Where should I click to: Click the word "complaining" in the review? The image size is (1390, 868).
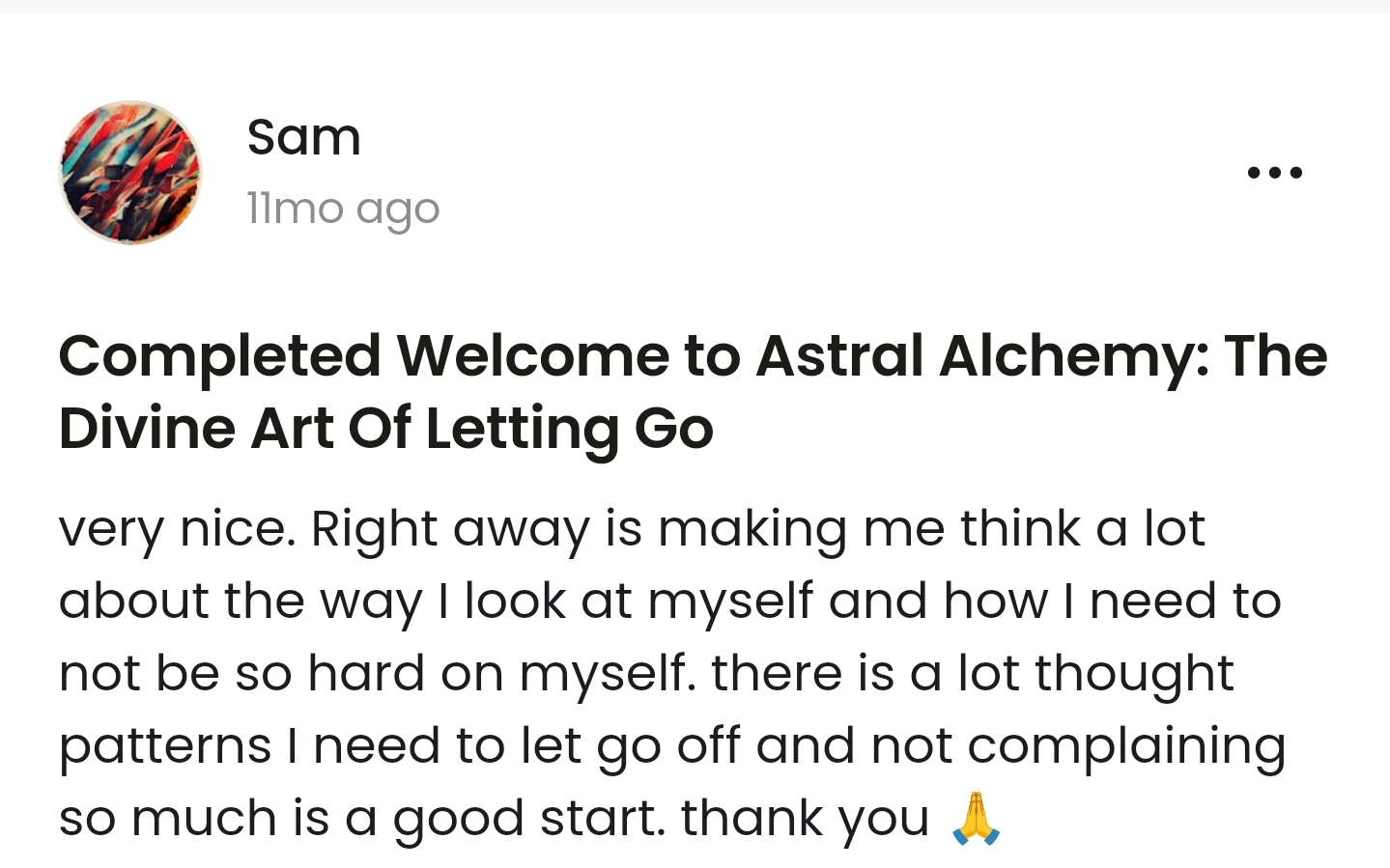tap(1126, 746)
